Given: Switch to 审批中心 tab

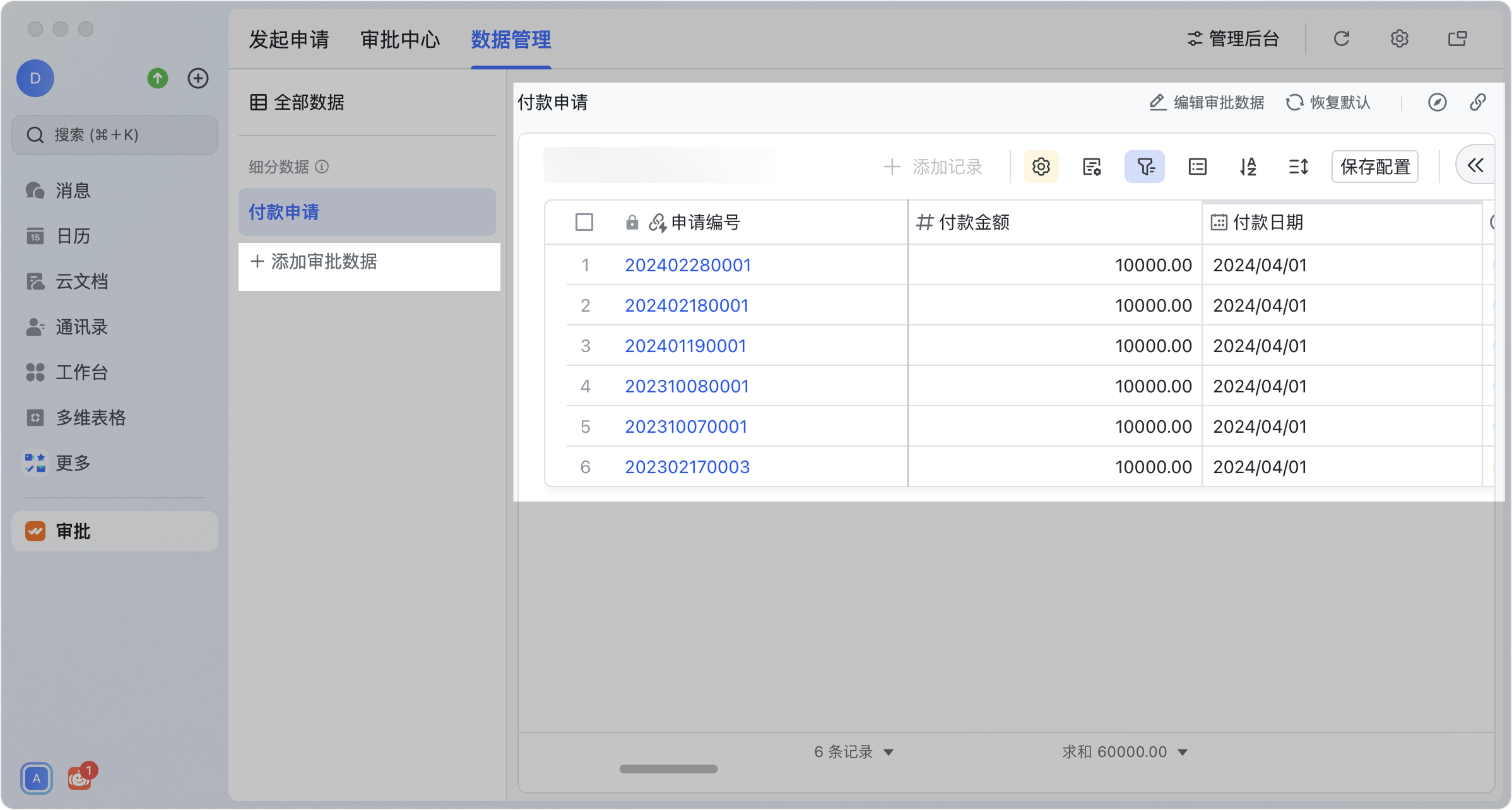Looking at the screenshot, I should coord(400,39).
